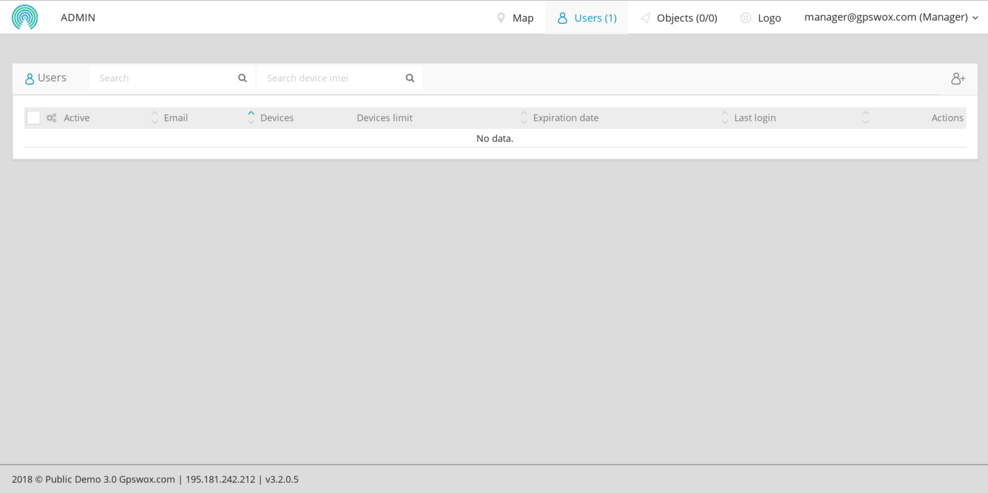
Task: Click the sort arrows beside Expiration date
Action: [524, 117]
